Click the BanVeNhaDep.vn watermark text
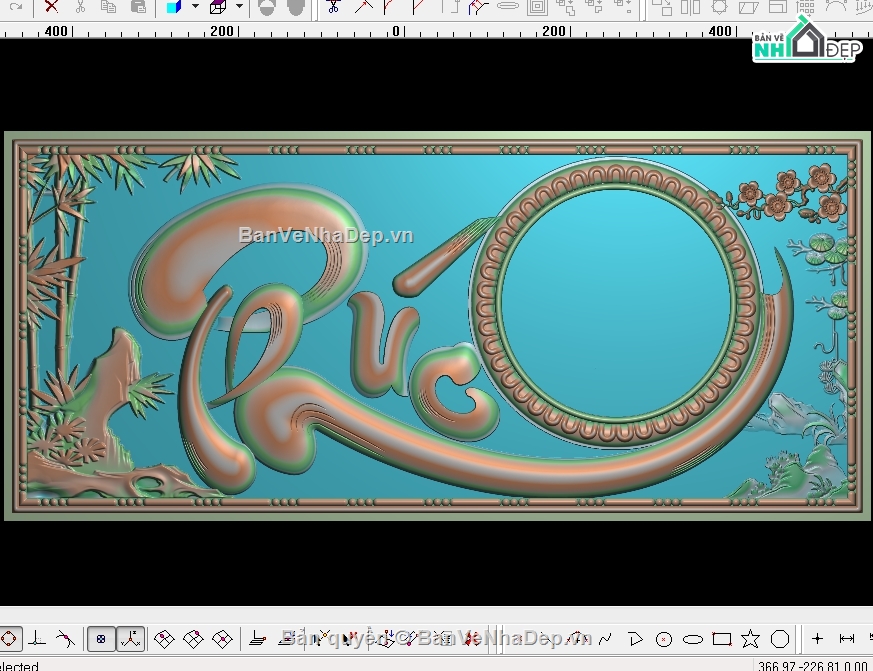Viewport: 873px width, 671px height. point(326,236)
